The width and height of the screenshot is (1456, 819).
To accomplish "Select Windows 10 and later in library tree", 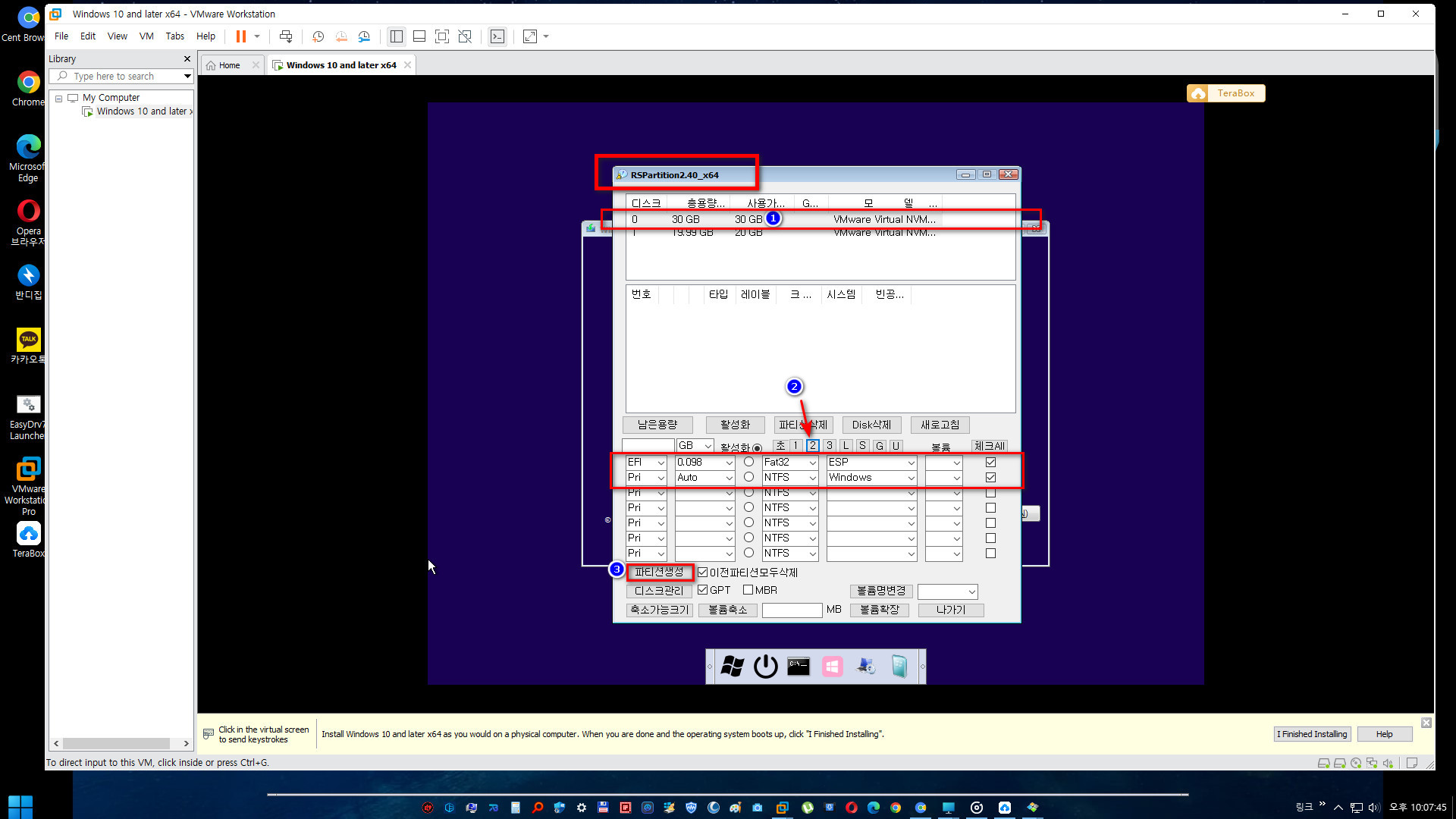I will tap(140, 111).
